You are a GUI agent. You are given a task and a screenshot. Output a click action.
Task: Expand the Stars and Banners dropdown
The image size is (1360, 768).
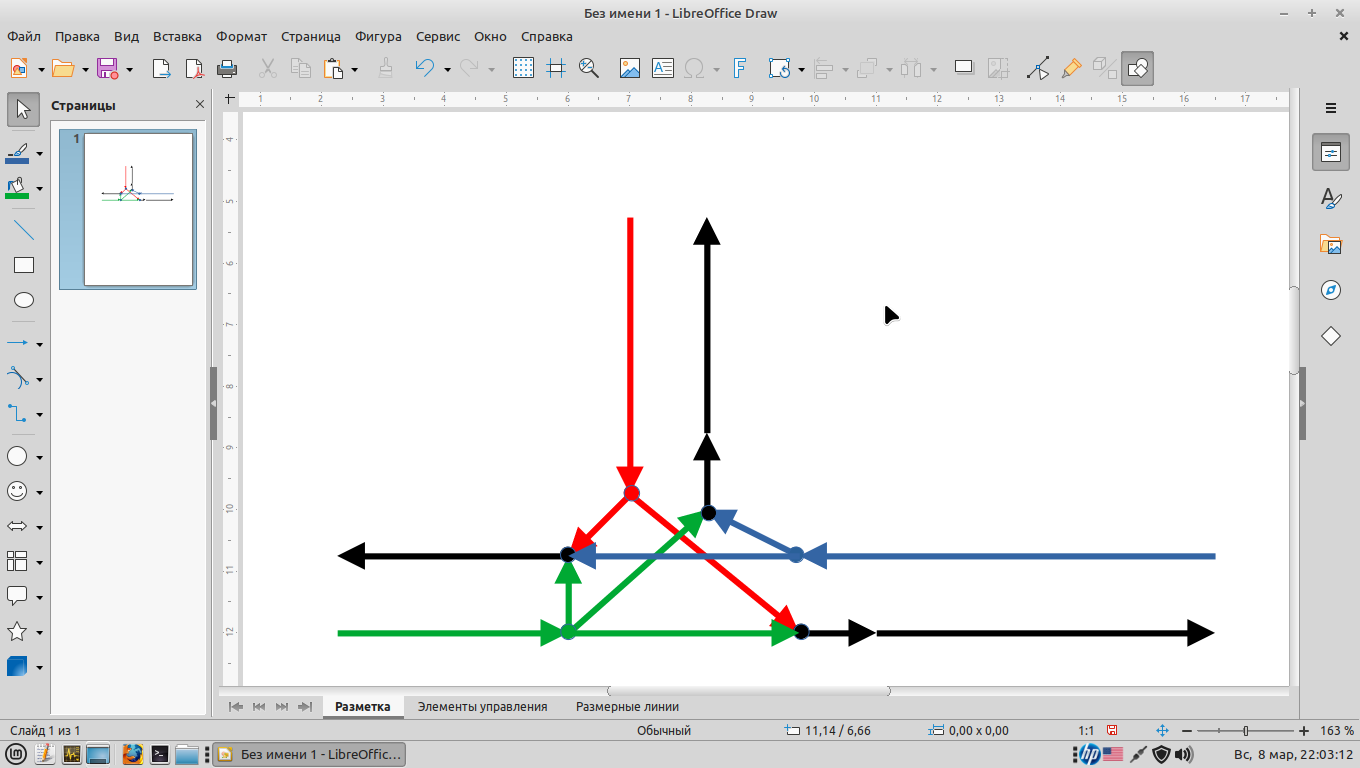[x=40, y=633]
